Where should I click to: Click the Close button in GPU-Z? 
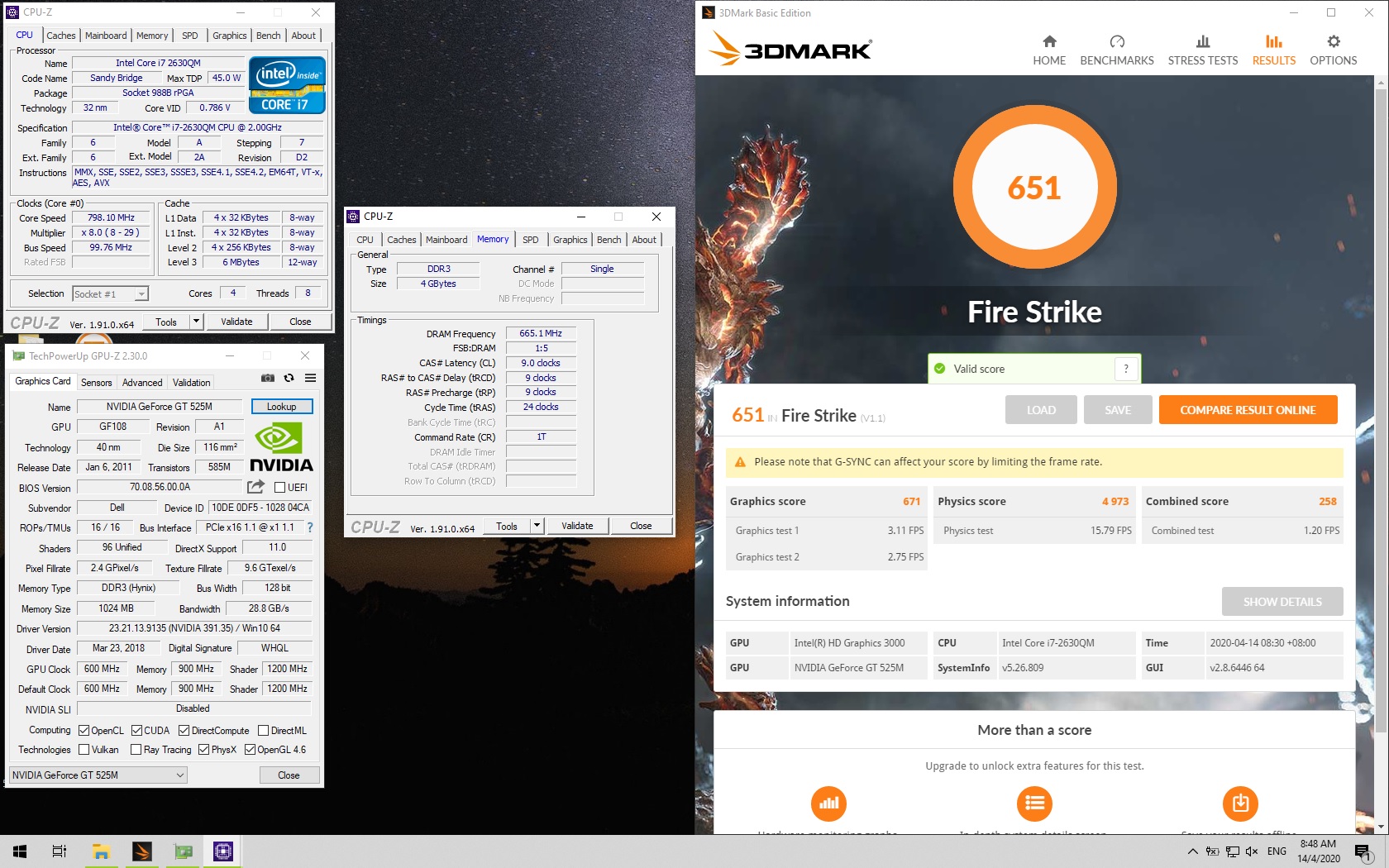coord(289,775)
